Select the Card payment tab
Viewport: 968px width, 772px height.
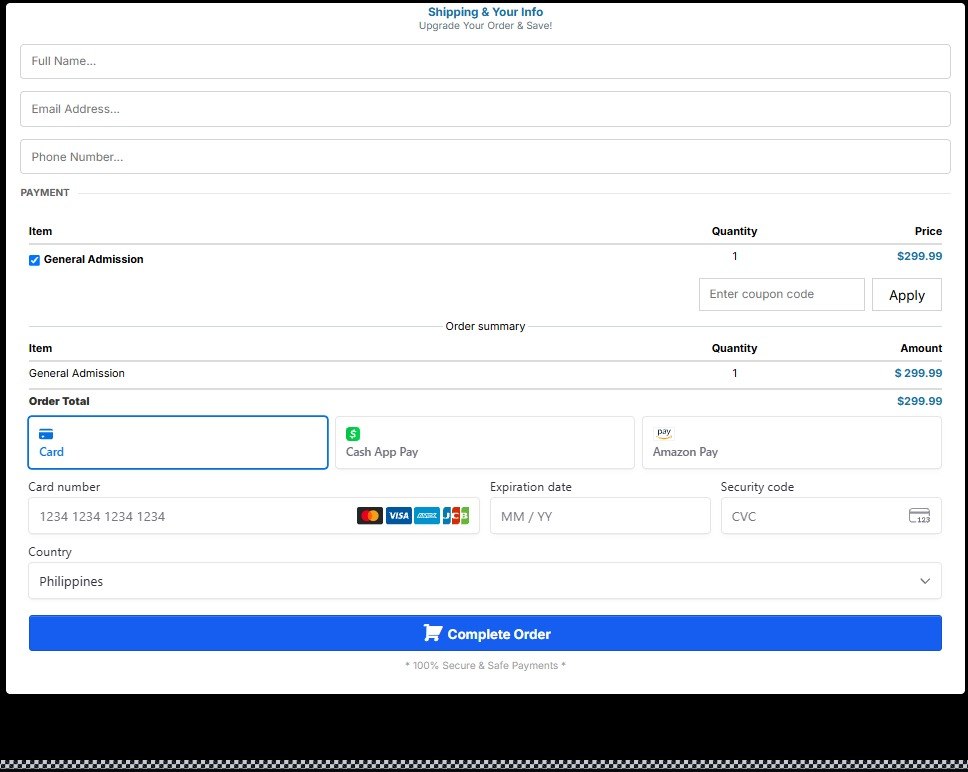tap(178, 442)
